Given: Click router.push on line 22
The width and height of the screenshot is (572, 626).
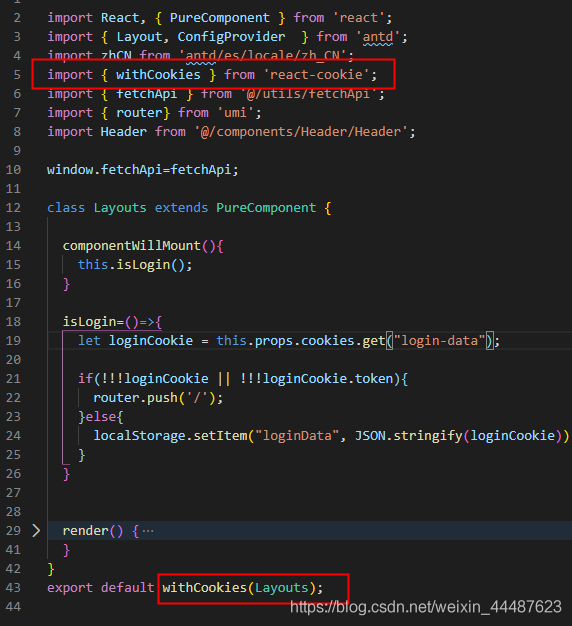Looking at the screenshot, I should tap(135, 398).
